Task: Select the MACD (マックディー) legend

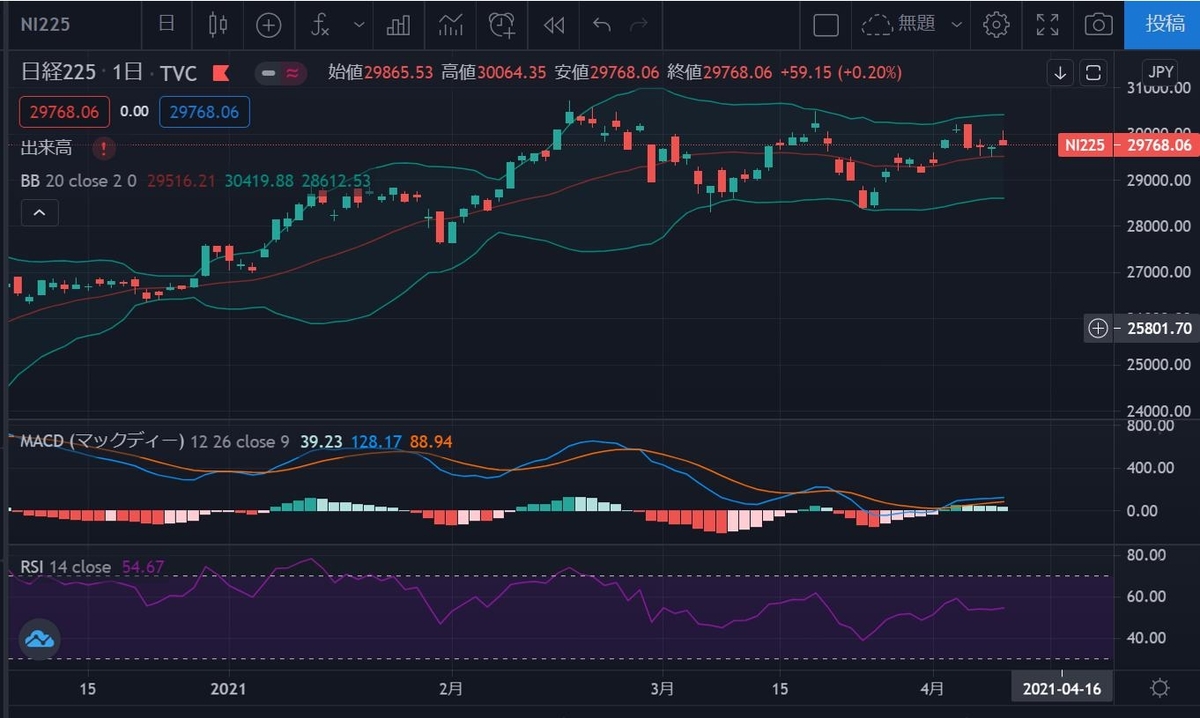Action: [x=102, y=441]
